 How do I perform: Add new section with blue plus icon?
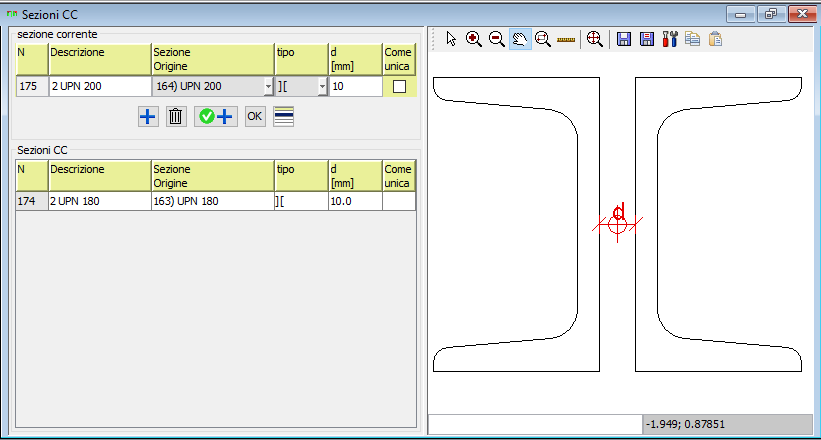coord(148,116)
